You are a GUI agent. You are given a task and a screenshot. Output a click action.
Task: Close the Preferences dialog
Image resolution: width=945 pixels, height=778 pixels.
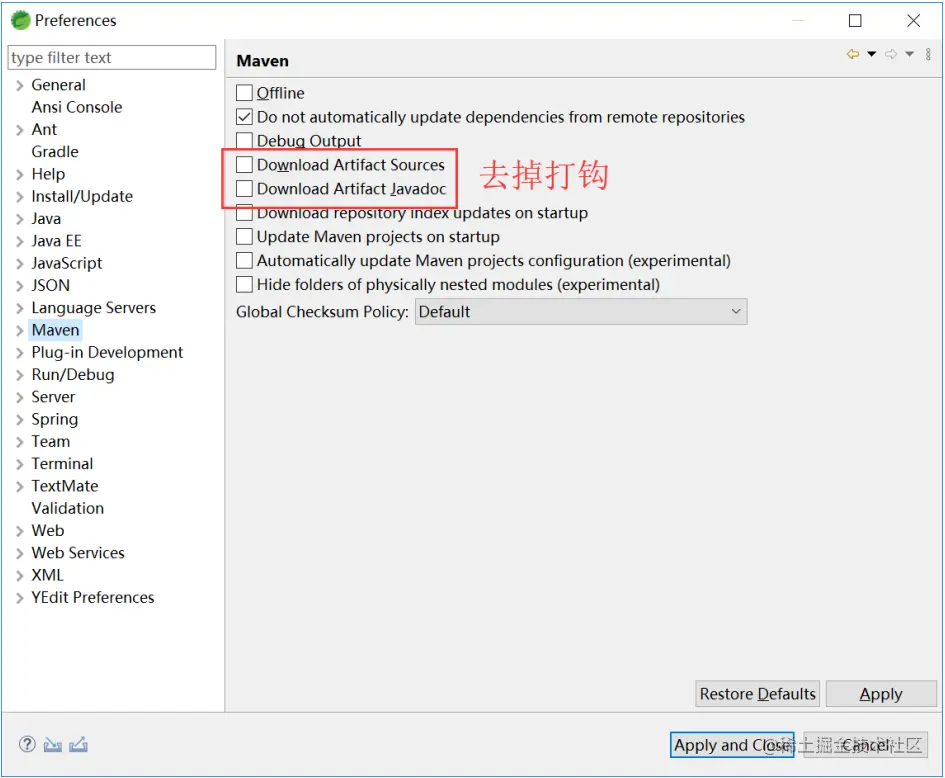coord(913,20)
